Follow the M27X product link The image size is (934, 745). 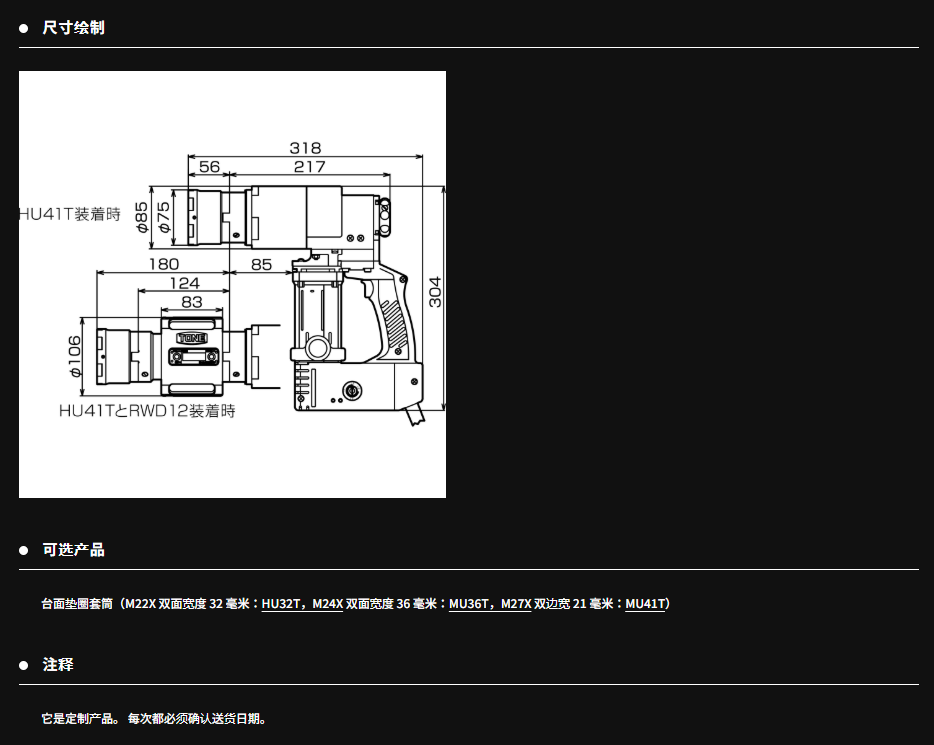515,604
